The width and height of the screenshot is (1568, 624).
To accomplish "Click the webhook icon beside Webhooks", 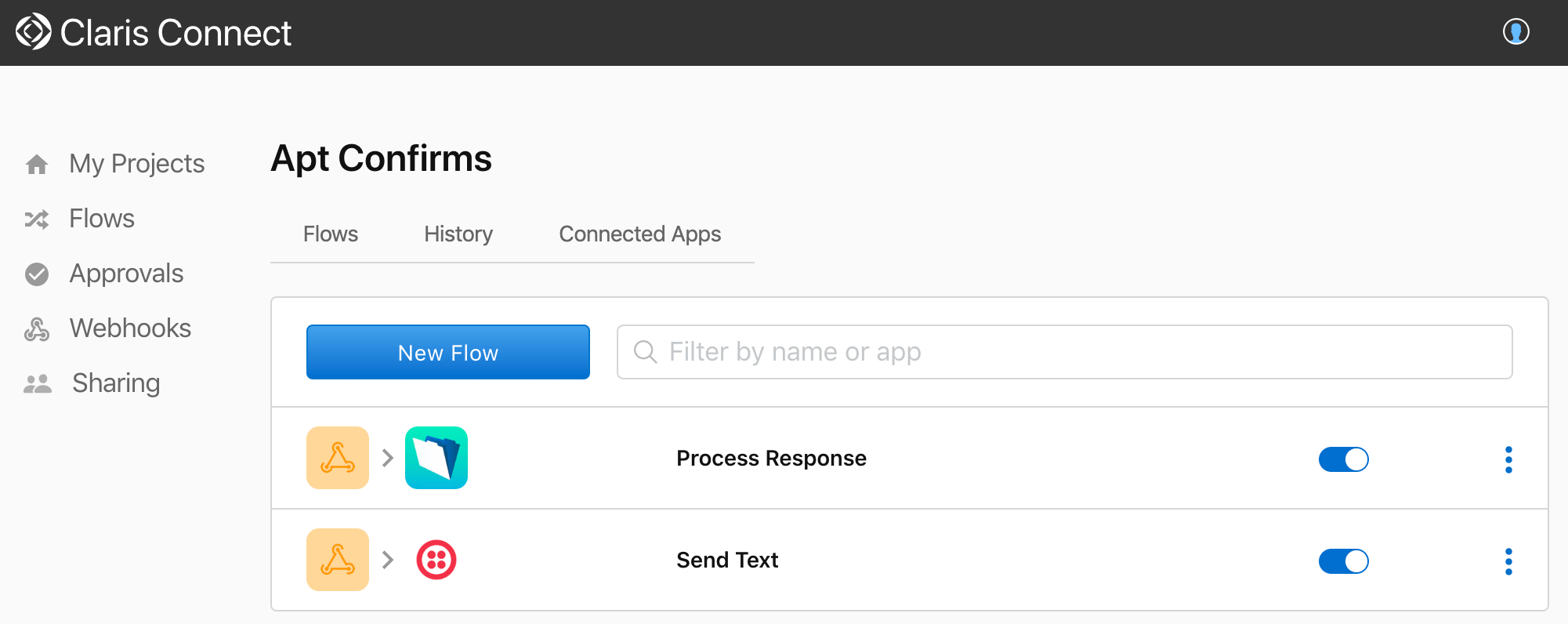I will 37,328.
